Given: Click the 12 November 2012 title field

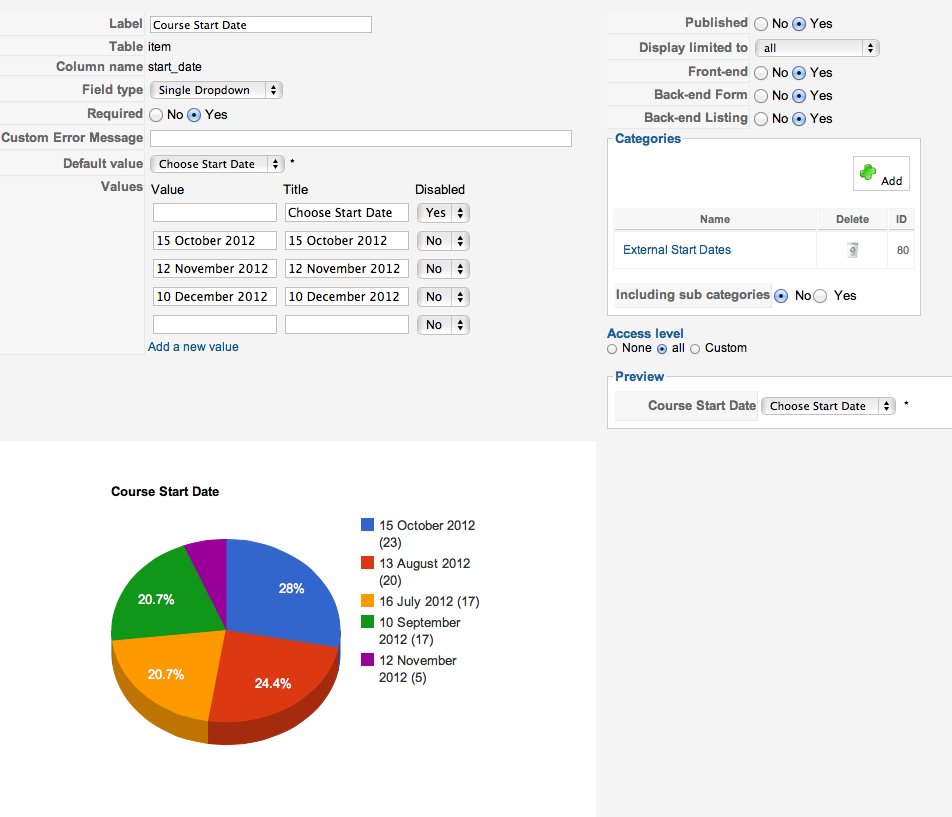Looking at the screenshot, I should [347, 268].
